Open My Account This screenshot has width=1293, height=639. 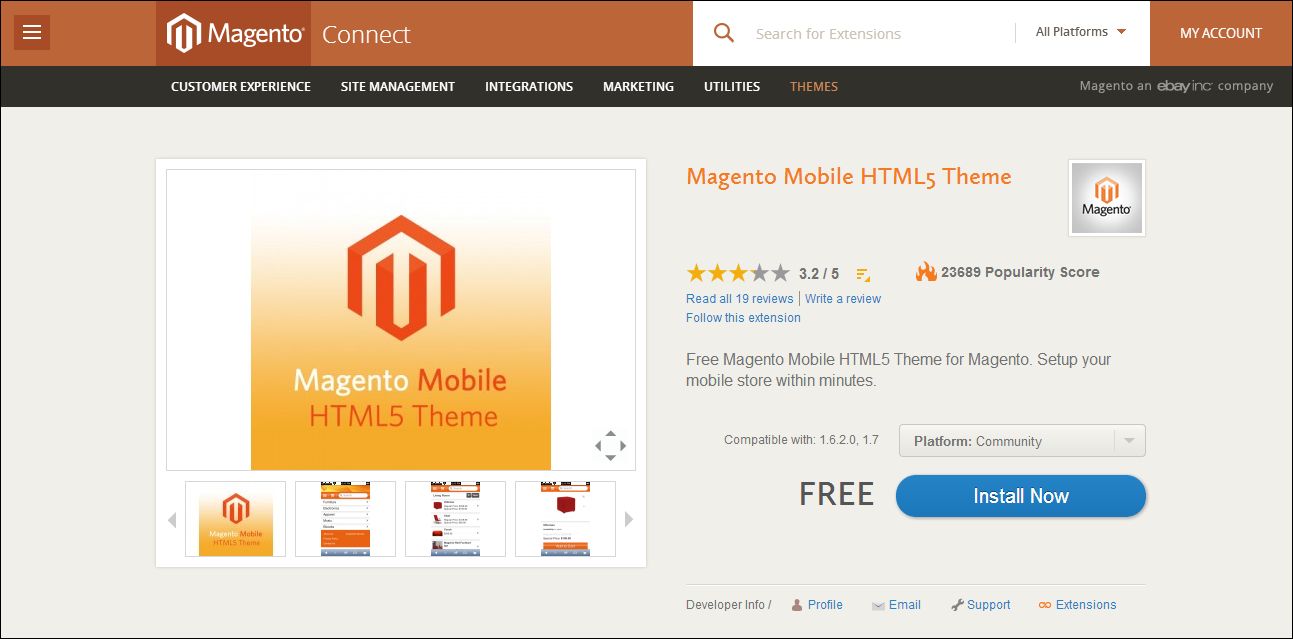(x=1221, y=33)
